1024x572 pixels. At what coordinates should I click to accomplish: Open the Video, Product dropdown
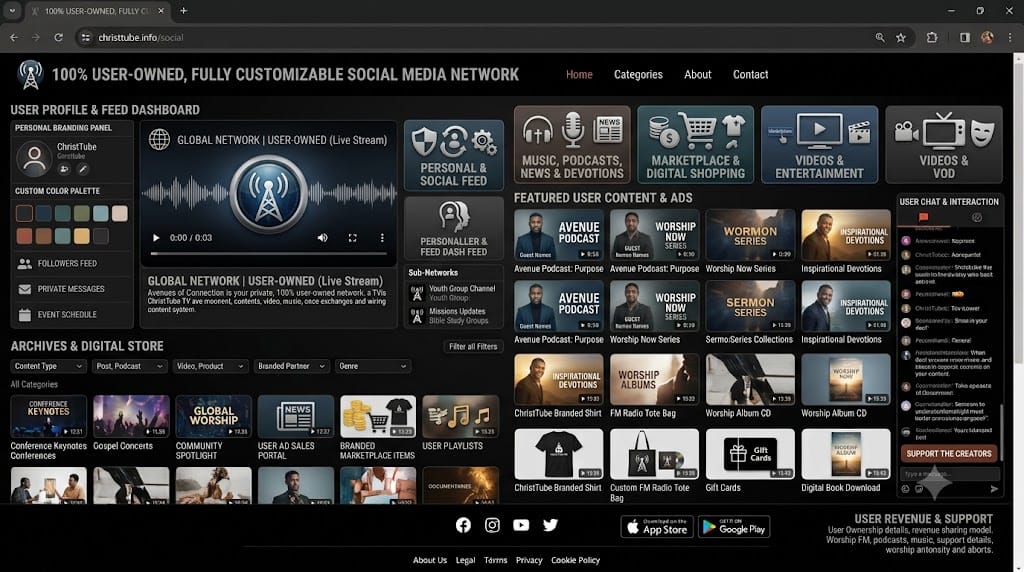point(210,366)
